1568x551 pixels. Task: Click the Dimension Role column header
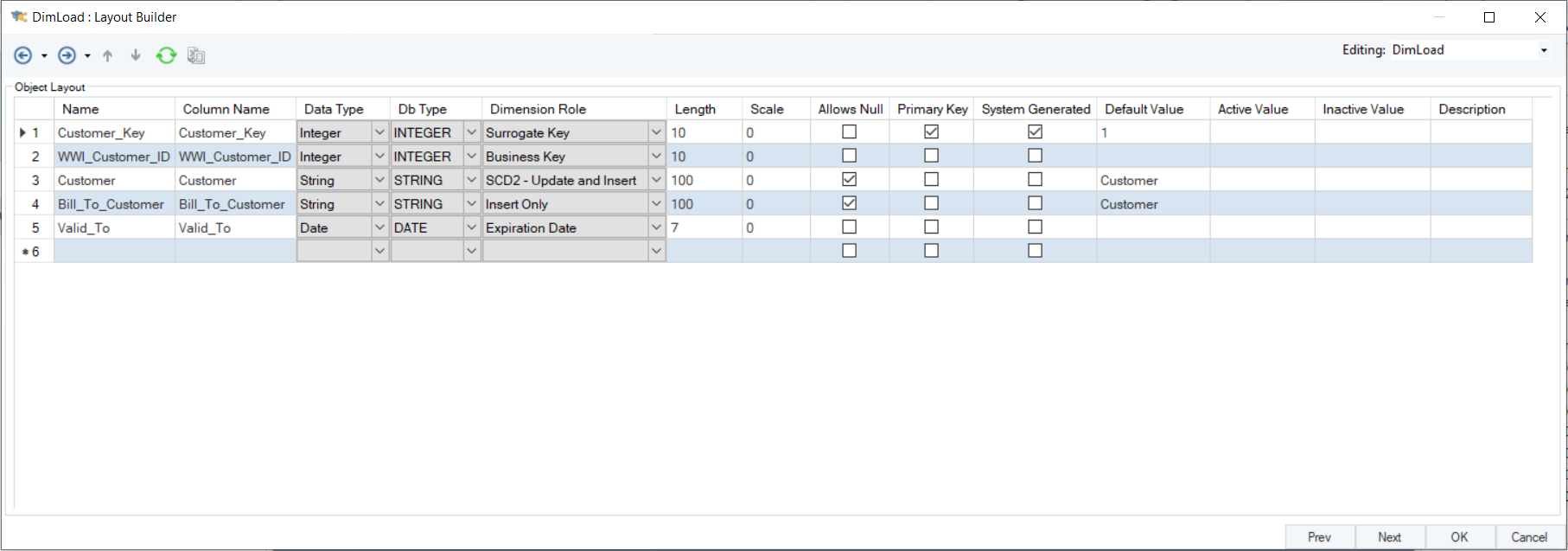tap(538, 109)
